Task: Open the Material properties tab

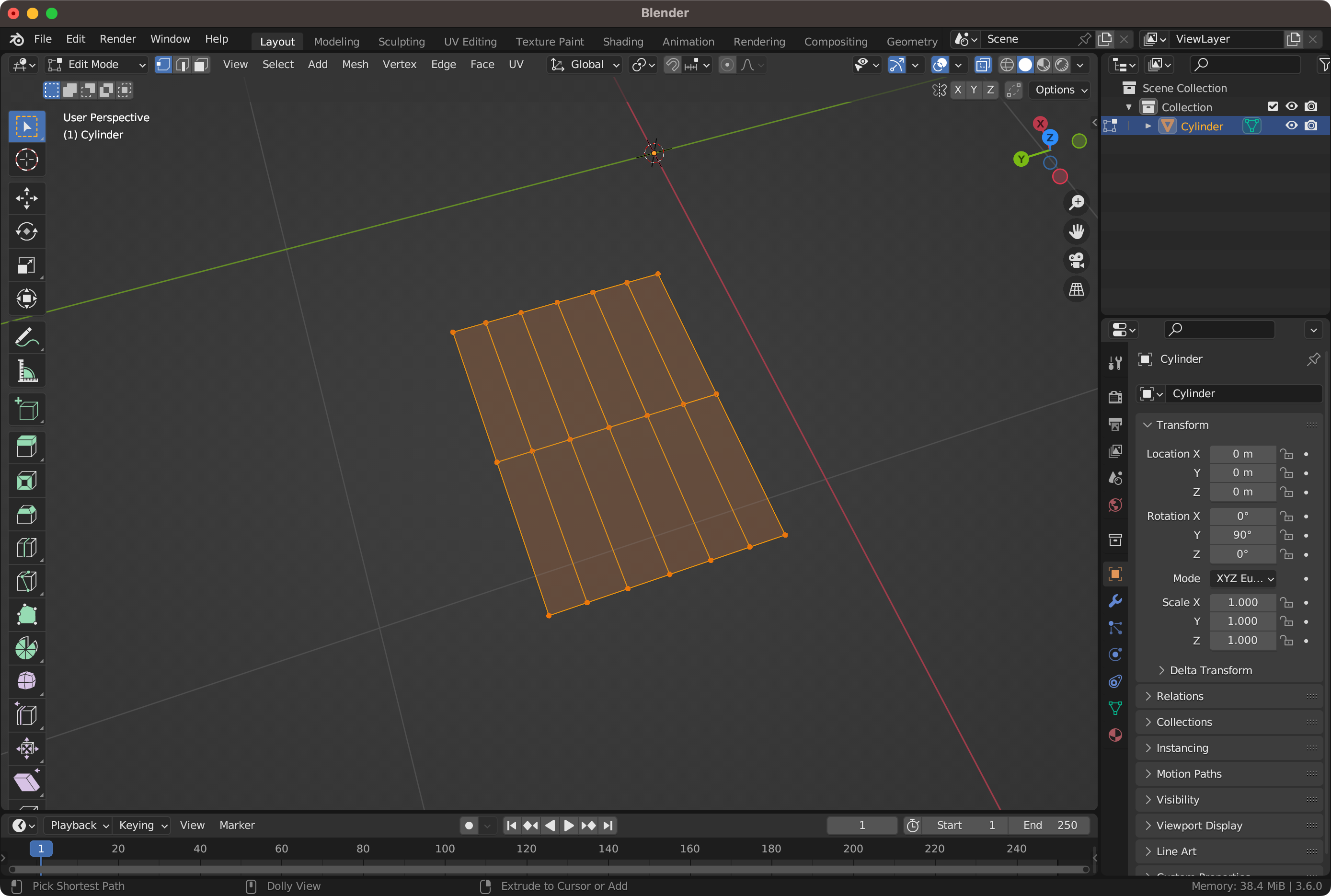Action: point(1115,735)
